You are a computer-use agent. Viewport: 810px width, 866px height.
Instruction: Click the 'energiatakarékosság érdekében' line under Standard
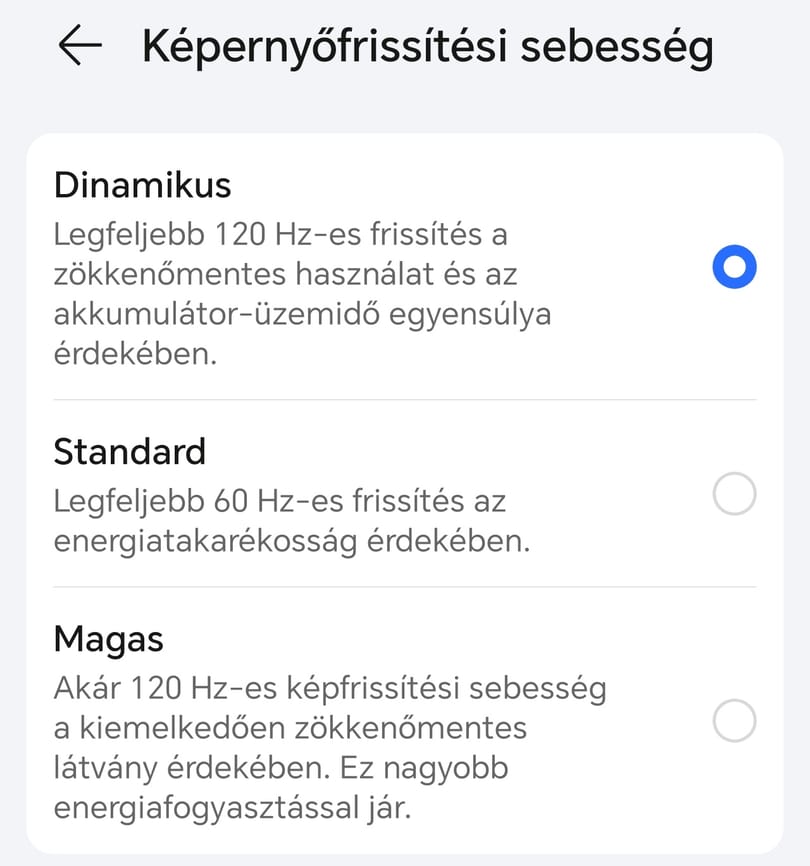click(x=292, y=541)
